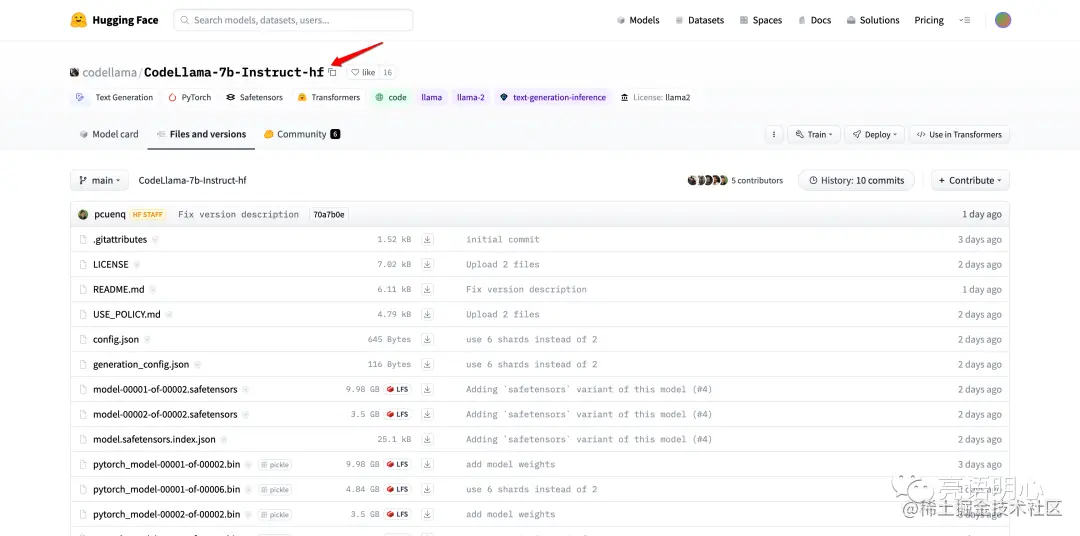
Task: Download pytorch_model-00002-of-00002.bin file
Action: point(427,514)
